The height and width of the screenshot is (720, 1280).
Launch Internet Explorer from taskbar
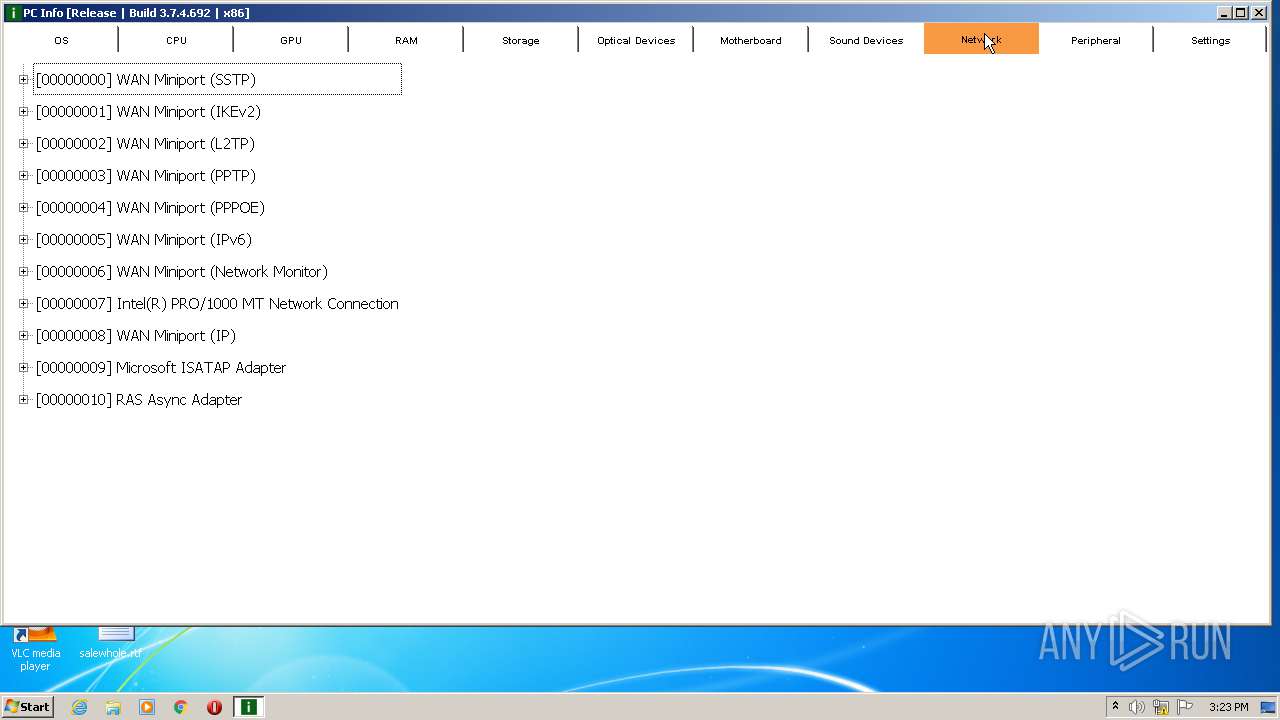coord(80,707)
